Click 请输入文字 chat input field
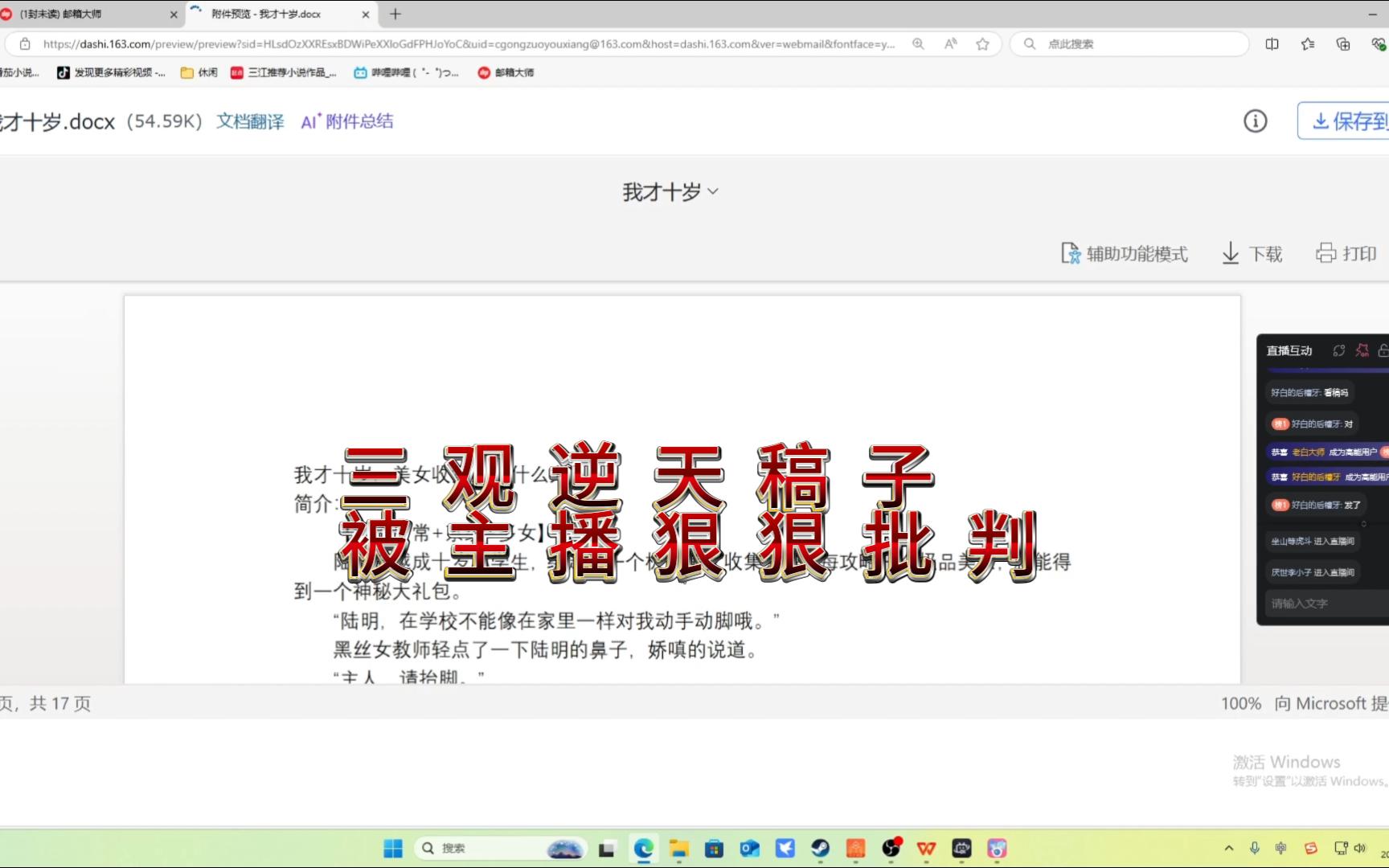Image resolution: width=1389 pixels, height=868 pixels. [x=1327, y=604]
